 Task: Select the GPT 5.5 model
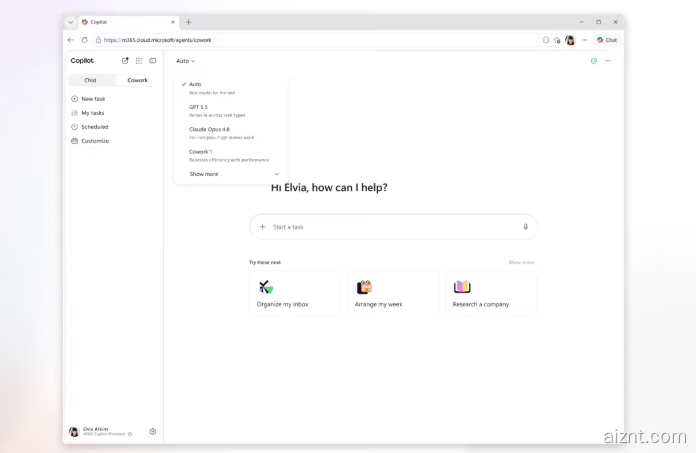(x=230, y=111)
